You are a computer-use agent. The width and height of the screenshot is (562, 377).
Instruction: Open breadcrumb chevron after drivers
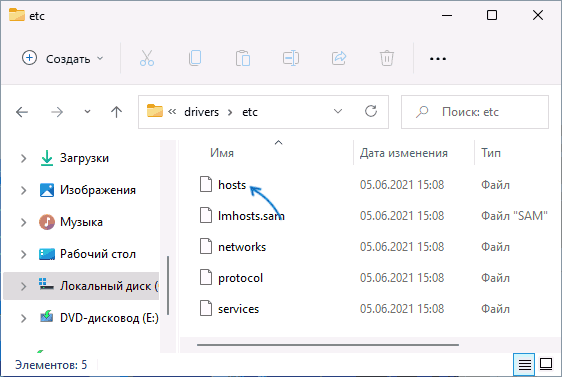pyautogui.click(x=230, y=113)
